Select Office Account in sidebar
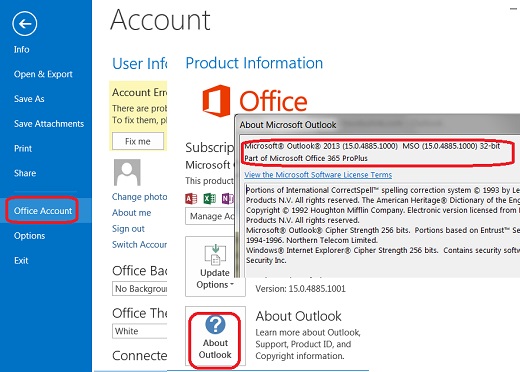Viewport: 520px width, 372px height. click(43, 211)
